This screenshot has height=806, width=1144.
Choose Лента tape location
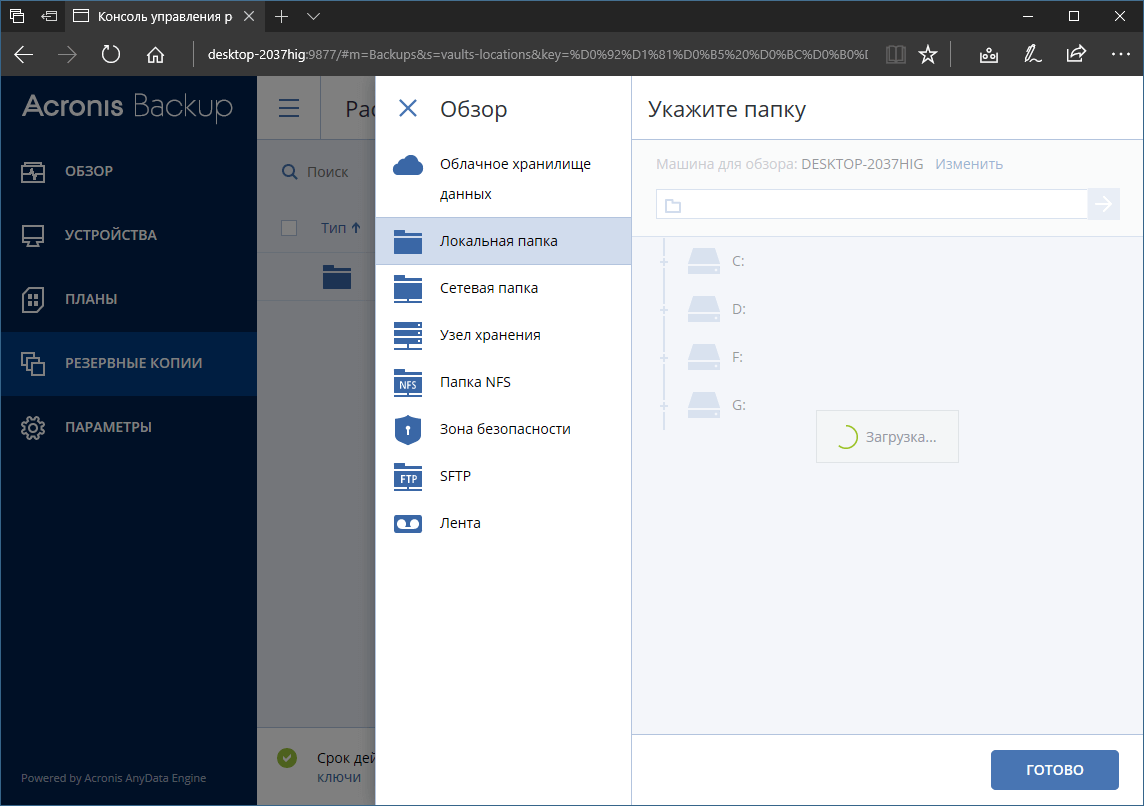coord(503,523)
